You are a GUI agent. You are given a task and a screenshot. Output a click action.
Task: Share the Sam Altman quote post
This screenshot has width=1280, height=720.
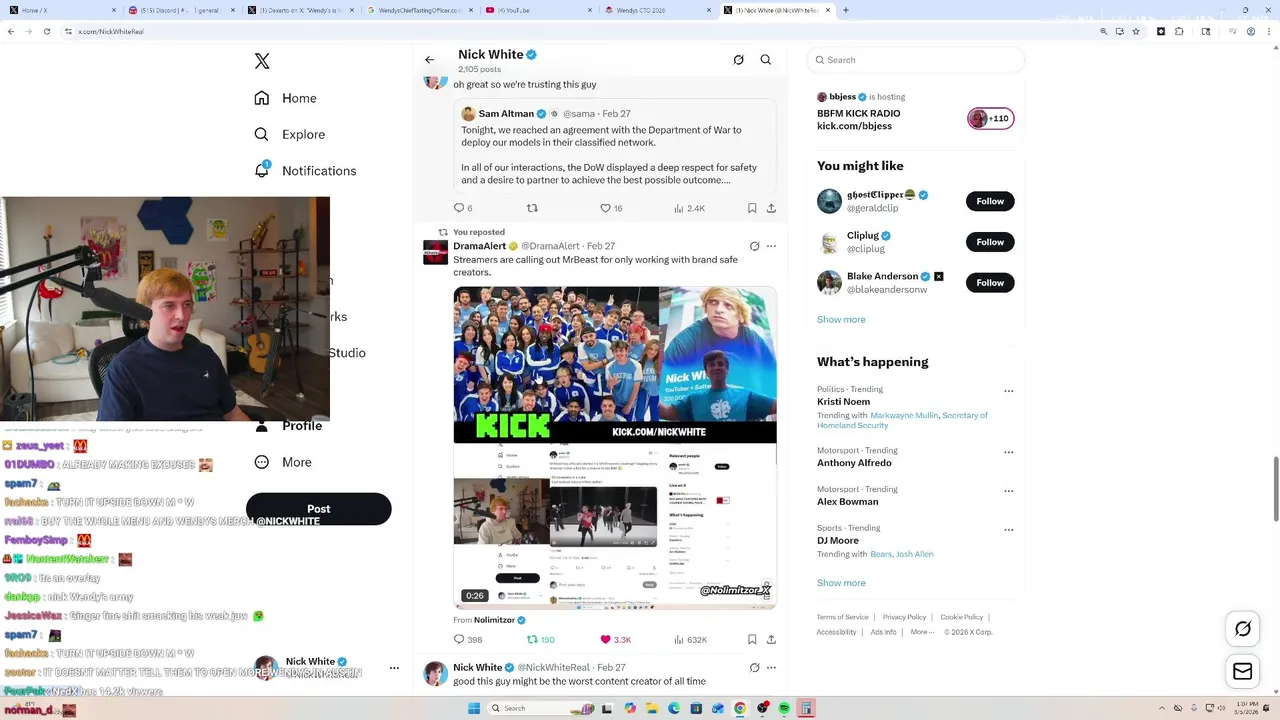click(771, 208)
